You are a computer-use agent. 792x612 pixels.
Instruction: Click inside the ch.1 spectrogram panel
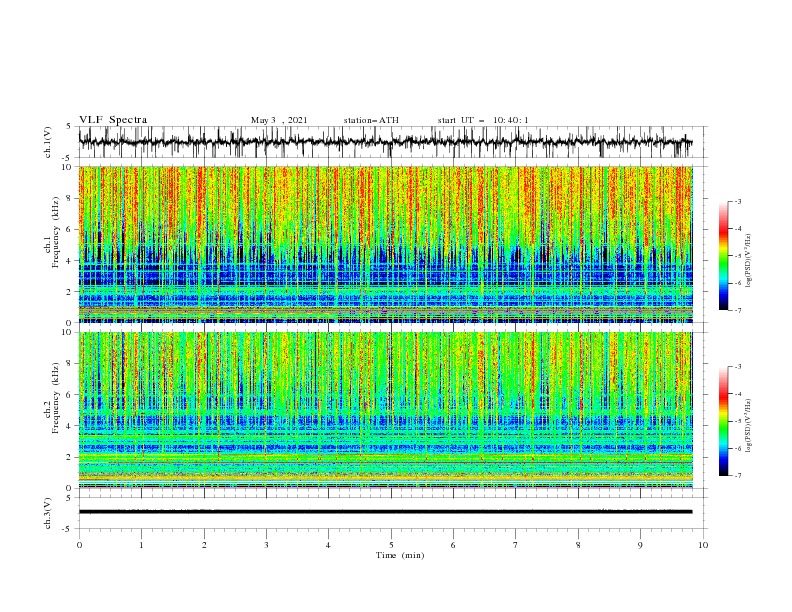[x=385, y=244]
